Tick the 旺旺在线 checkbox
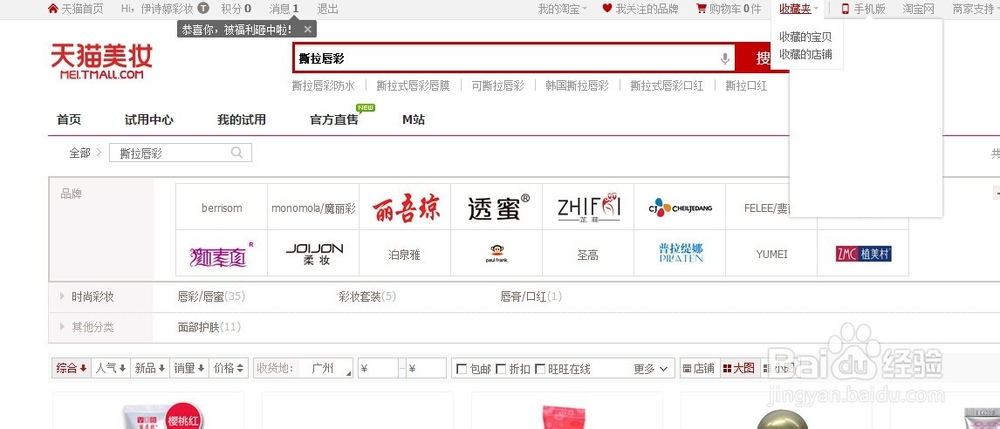Image resolution: width=1000 pixels, height=429 pixels. 540,368
